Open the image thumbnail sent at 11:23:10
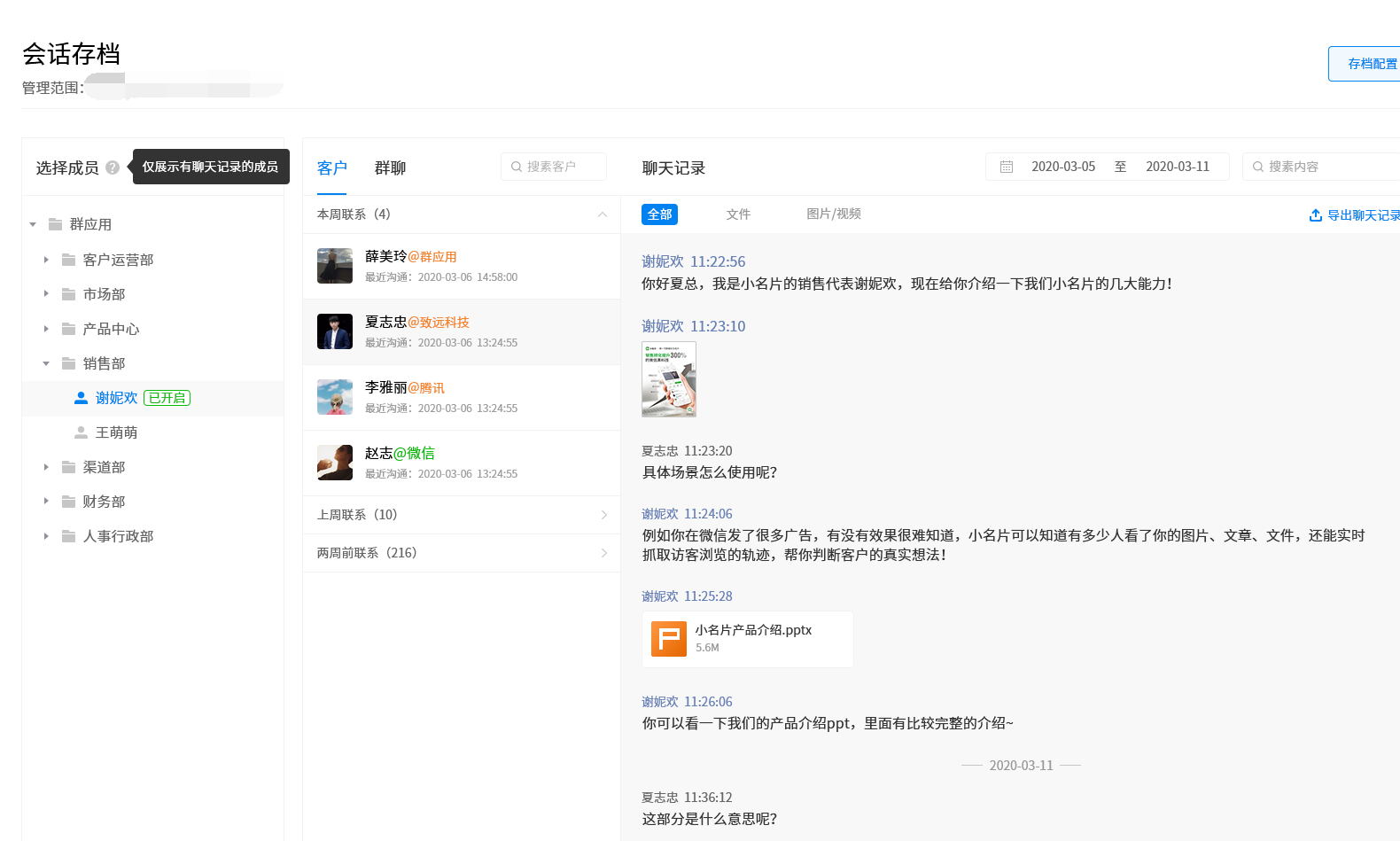The width and height of the screenshot is (1400, 841). 669,379
